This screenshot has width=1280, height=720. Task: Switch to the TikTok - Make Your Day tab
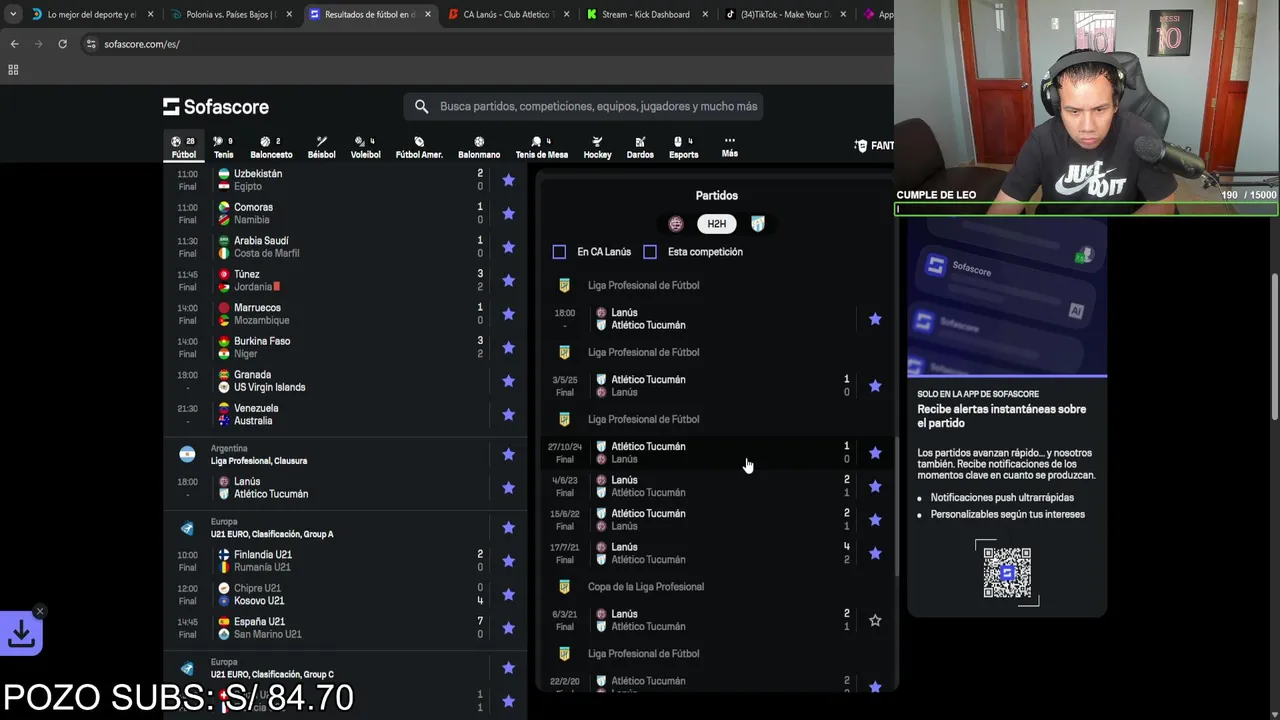click(787, 15)
